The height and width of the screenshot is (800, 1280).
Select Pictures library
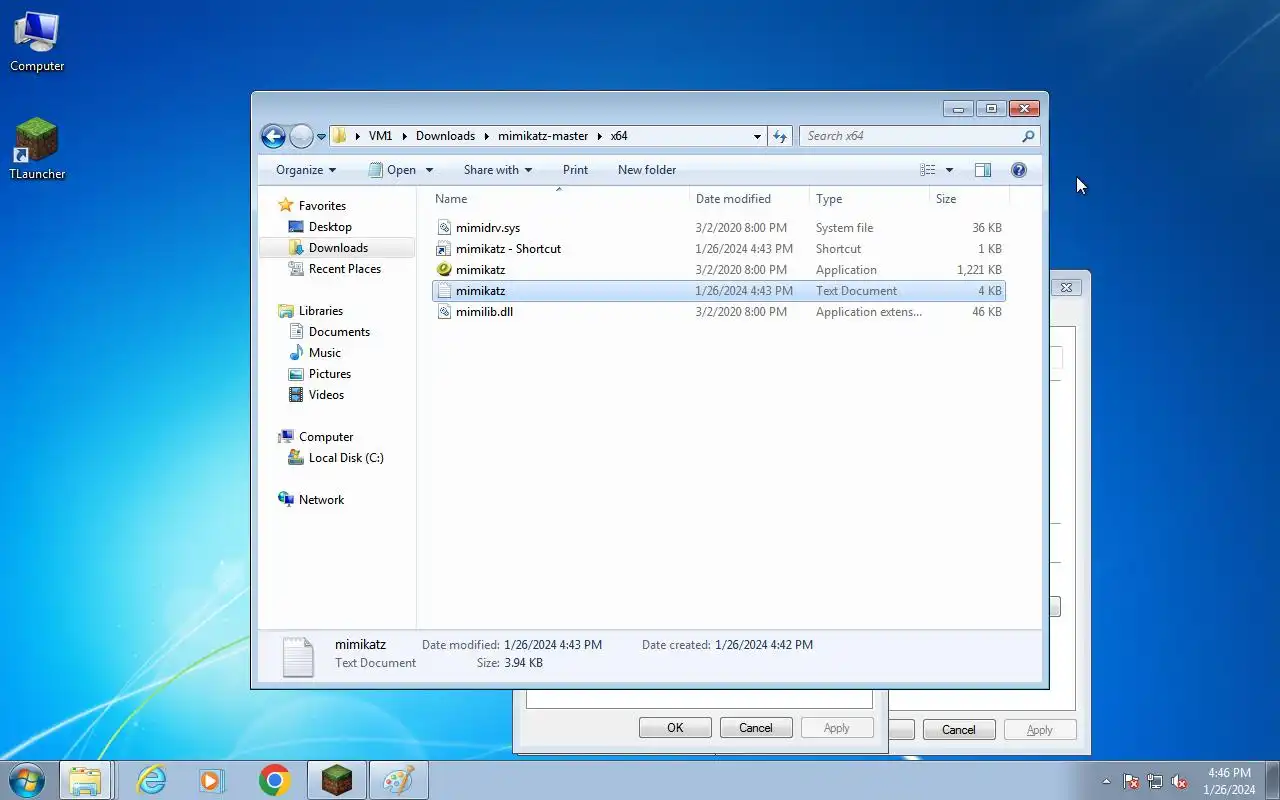[330, 374]
